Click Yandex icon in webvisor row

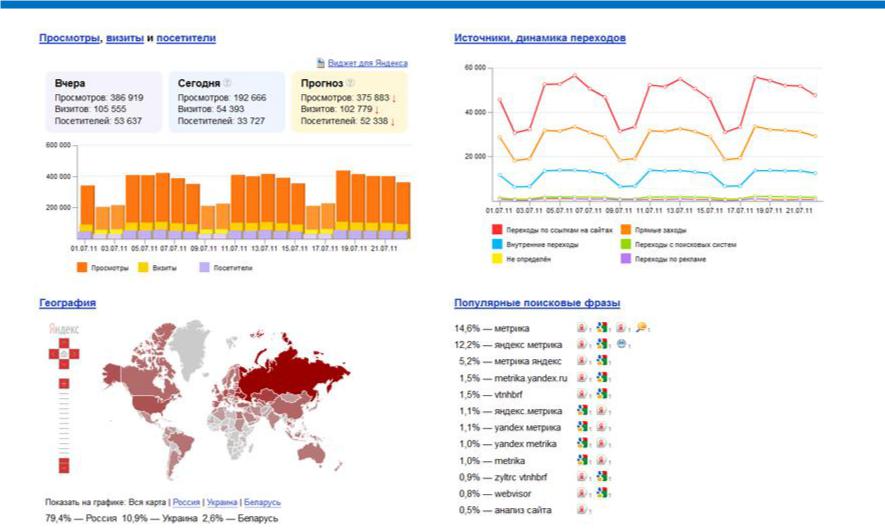(582, 493)
